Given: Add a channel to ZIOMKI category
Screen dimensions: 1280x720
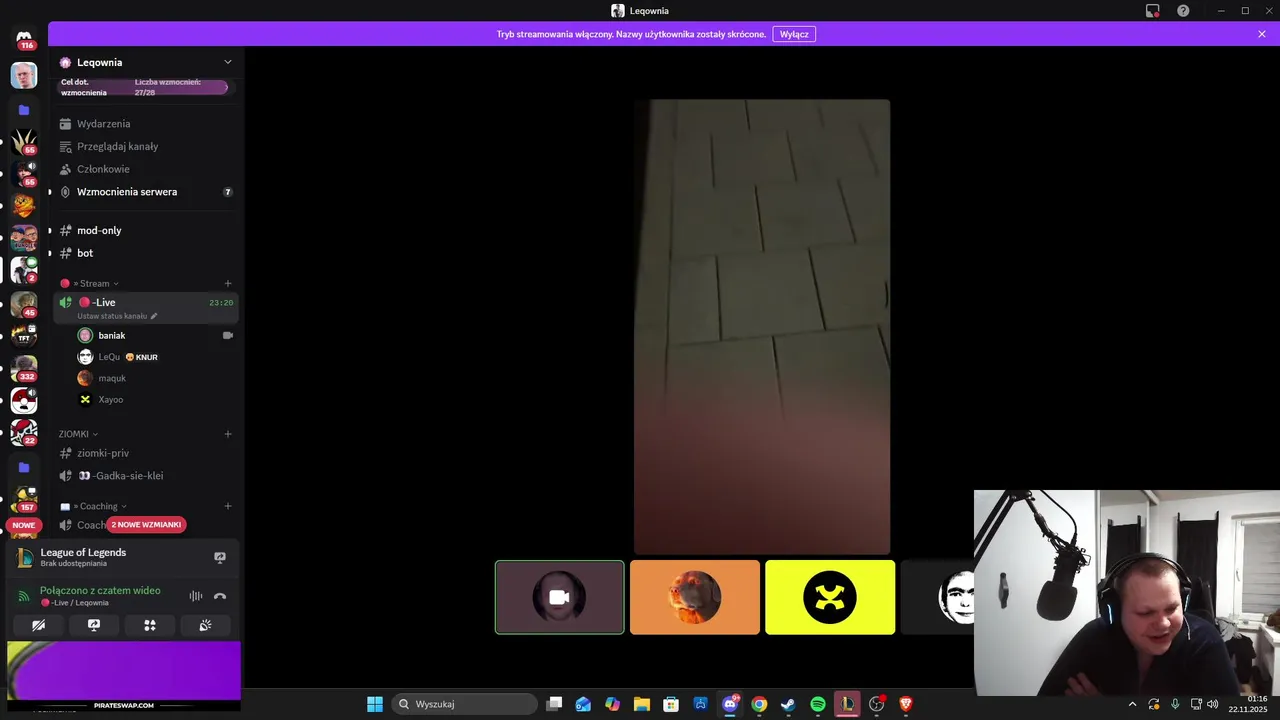Looking at the screenshot, I should click(x=228, y=434).
